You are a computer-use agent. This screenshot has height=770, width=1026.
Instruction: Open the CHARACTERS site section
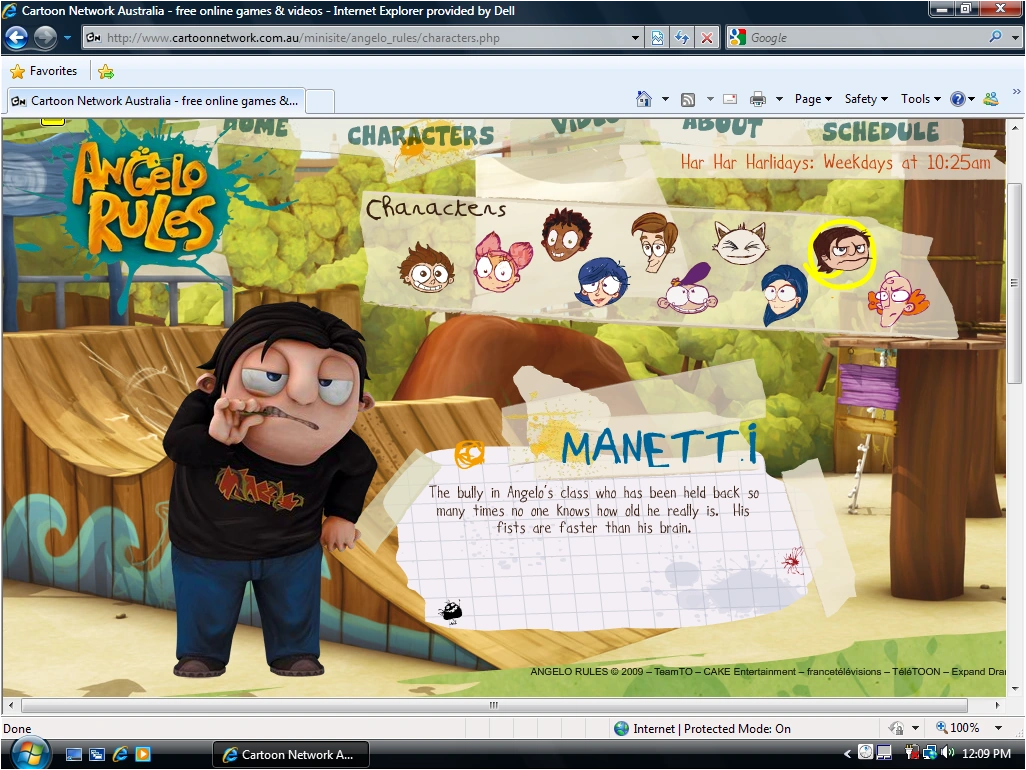pos(420,136)
